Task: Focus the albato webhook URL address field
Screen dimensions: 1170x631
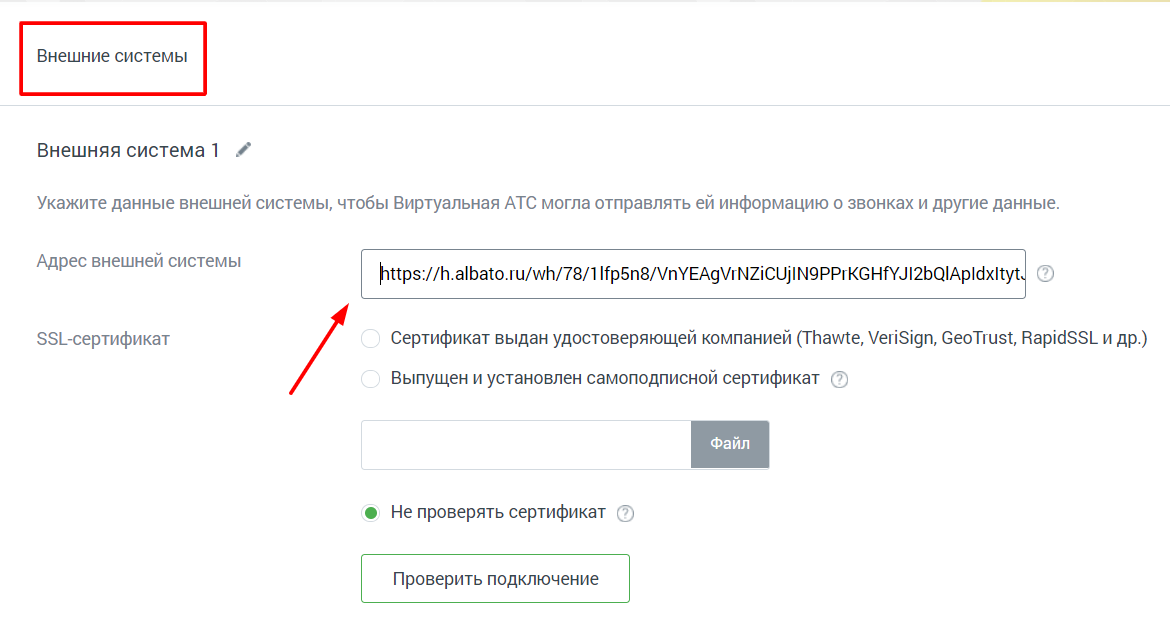Action: point(693,274)
